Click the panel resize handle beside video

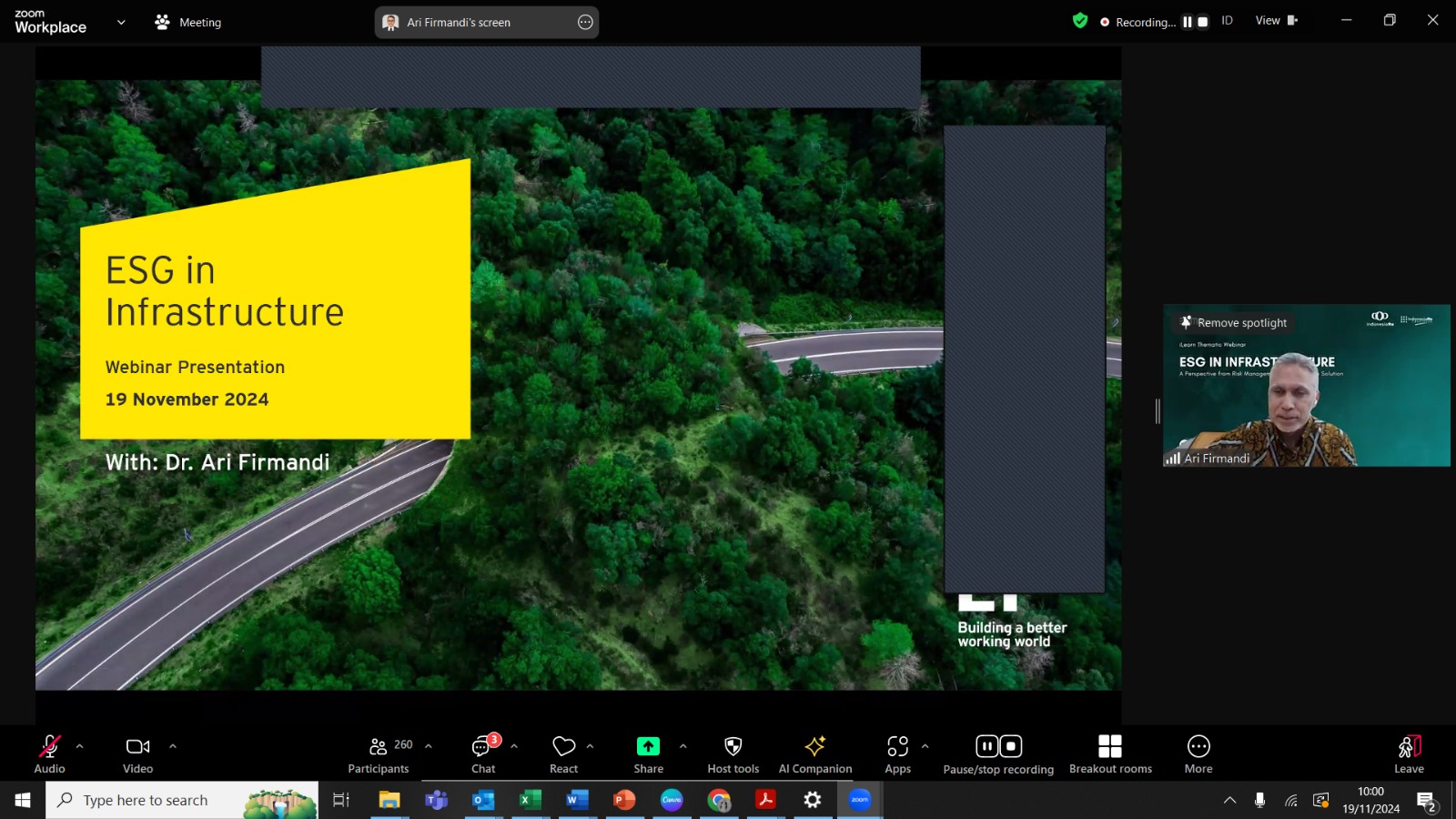point(1158,411)
